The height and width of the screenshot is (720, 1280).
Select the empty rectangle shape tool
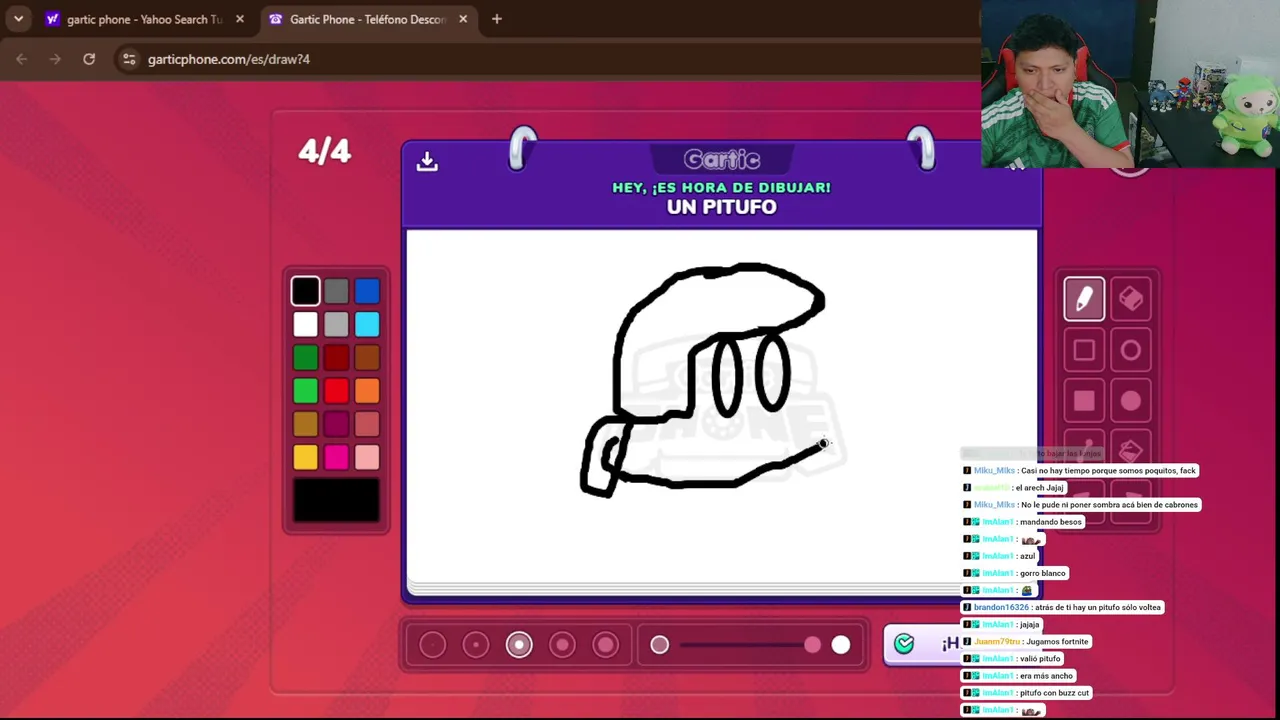click(1084, 350)
